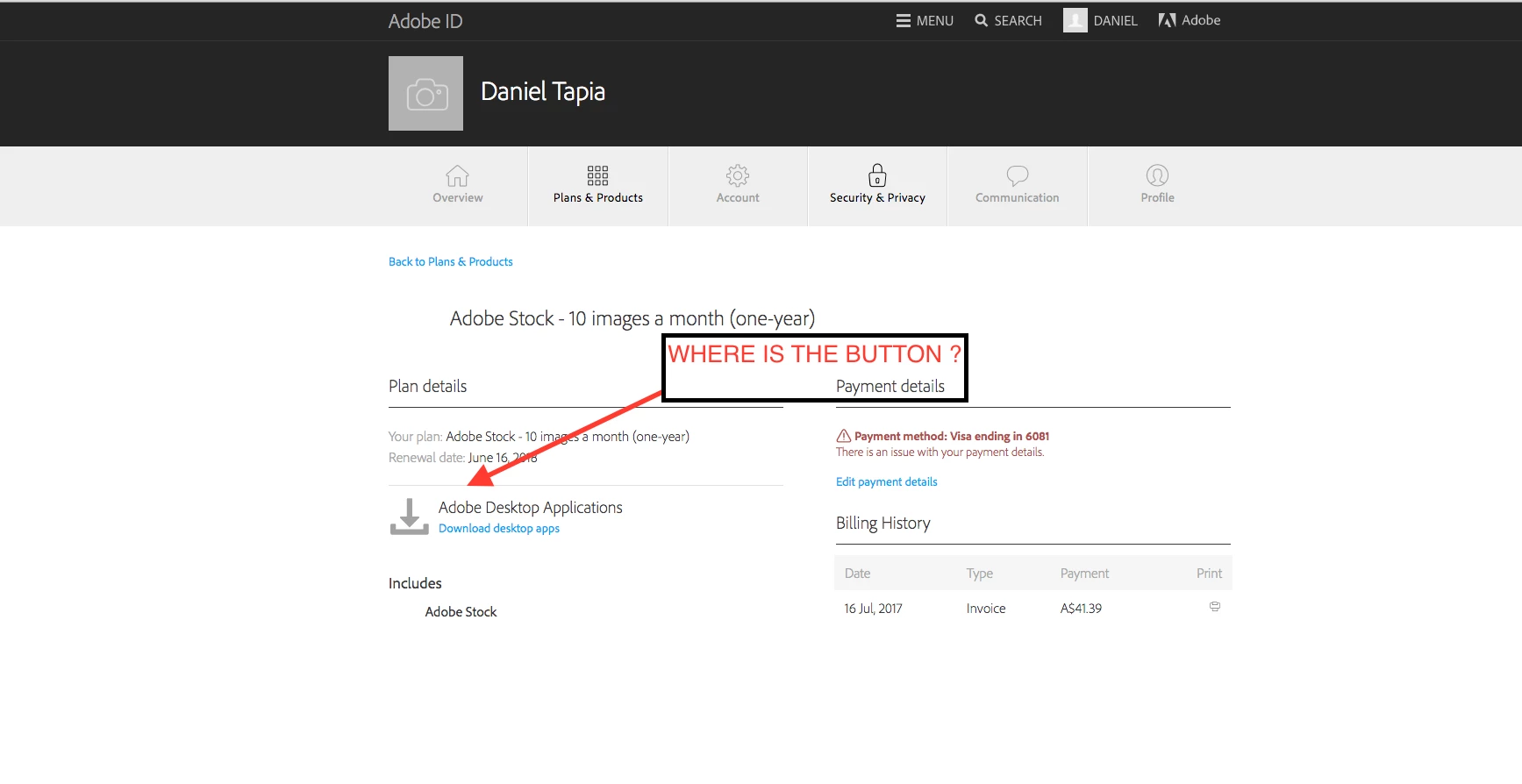The width and height of the screenshot is (1522, 784).
Task: Go to the Account tab
Action: [738, 186]
